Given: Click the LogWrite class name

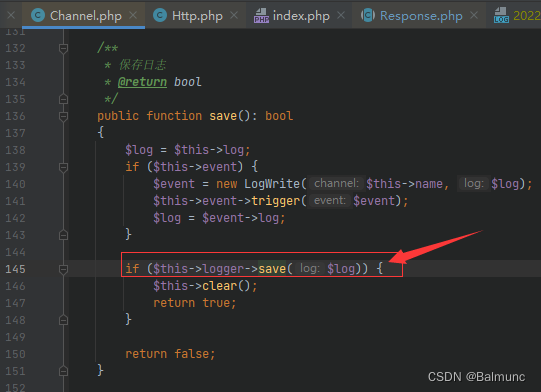Looking at the screenshot, I should point(272,184).
